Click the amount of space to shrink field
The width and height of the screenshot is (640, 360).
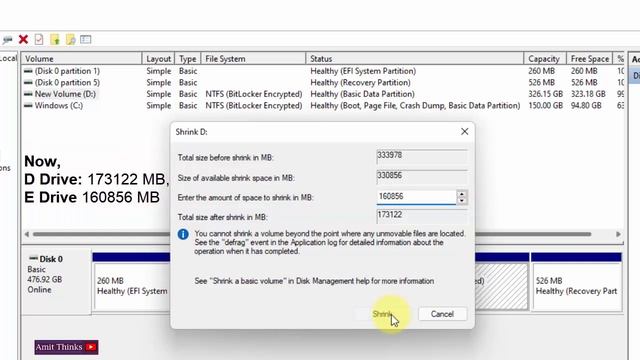coord(416,197)
